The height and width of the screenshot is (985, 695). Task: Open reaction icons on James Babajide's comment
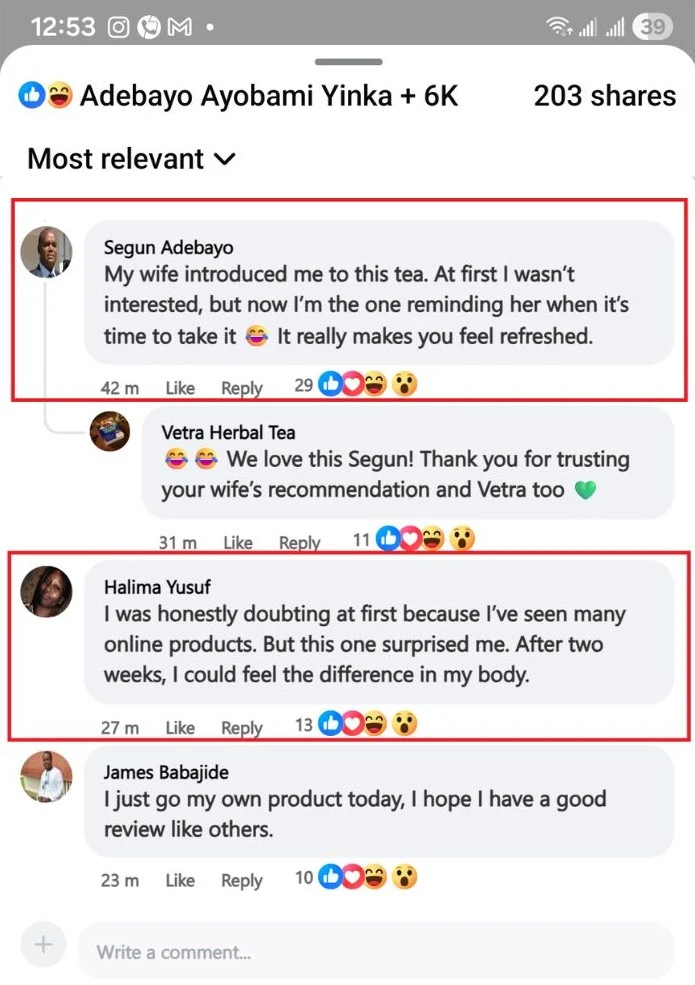coord(367,878)
